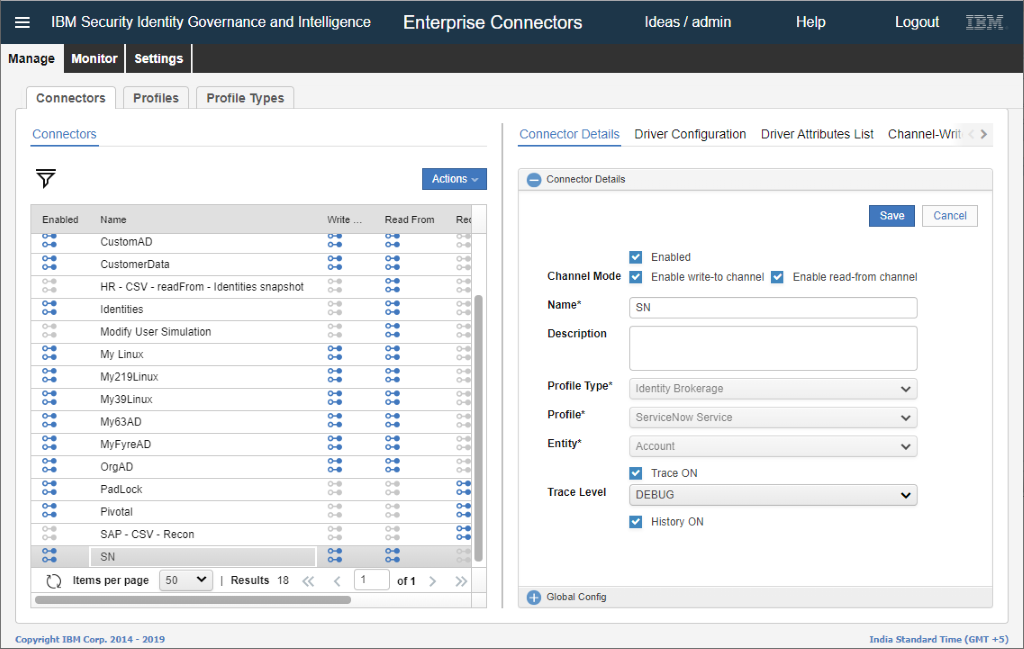The image size is (1024, 649).
Task: Click in the Description text area
Action: click(773, 349)
